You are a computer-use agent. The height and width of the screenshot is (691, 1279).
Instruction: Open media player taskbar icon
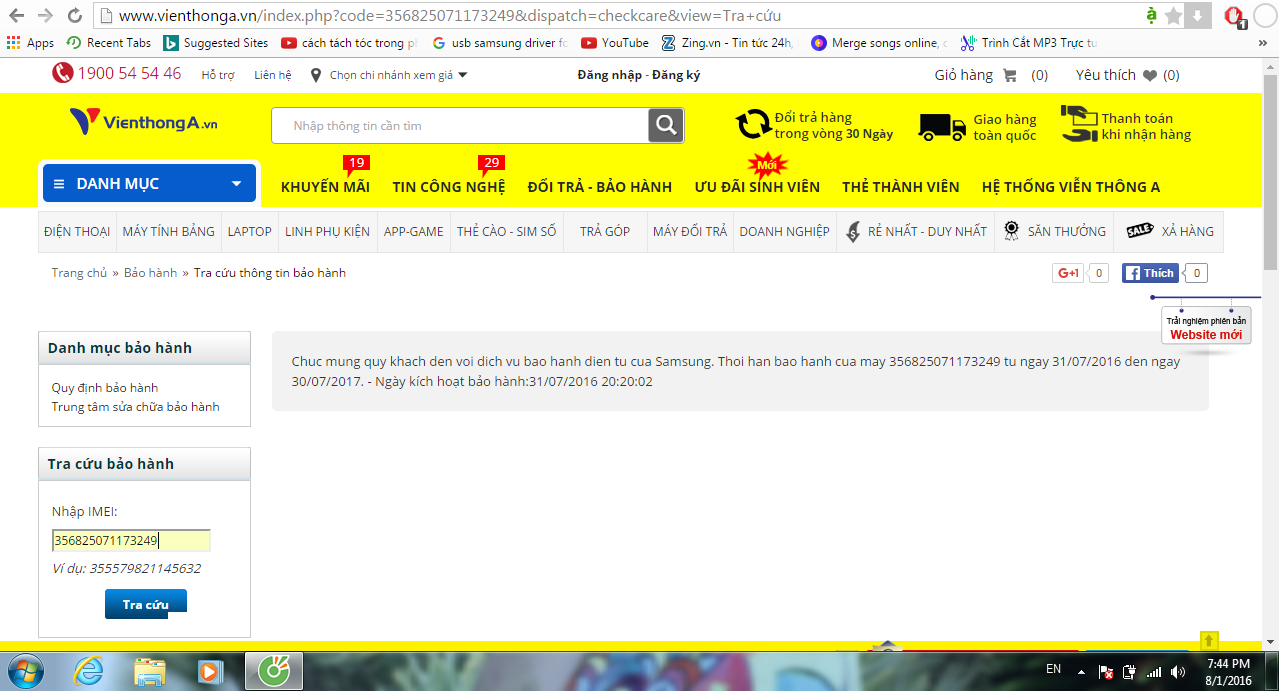(210, 672)
